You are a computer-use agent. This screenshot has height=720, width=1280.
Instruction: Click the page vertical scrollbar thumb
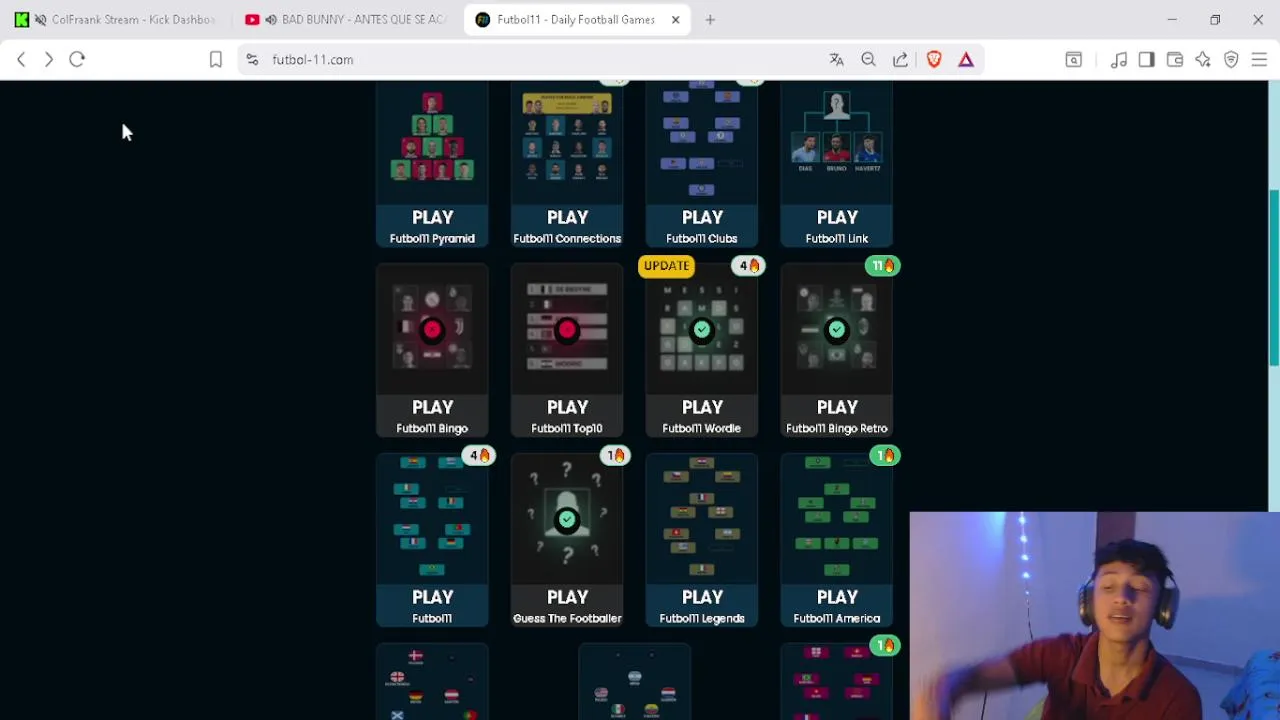click(x=1273, y=277)
